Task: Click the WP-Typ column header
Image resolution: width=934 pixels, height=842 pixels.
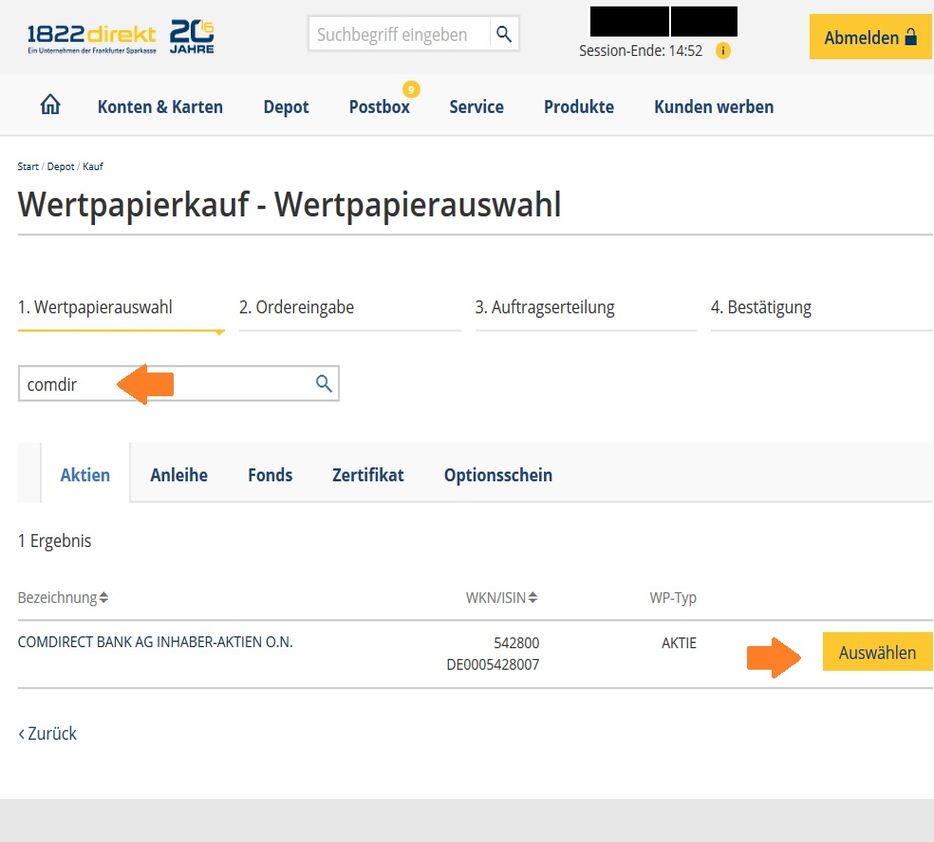Action: click(x=673, y=597)
